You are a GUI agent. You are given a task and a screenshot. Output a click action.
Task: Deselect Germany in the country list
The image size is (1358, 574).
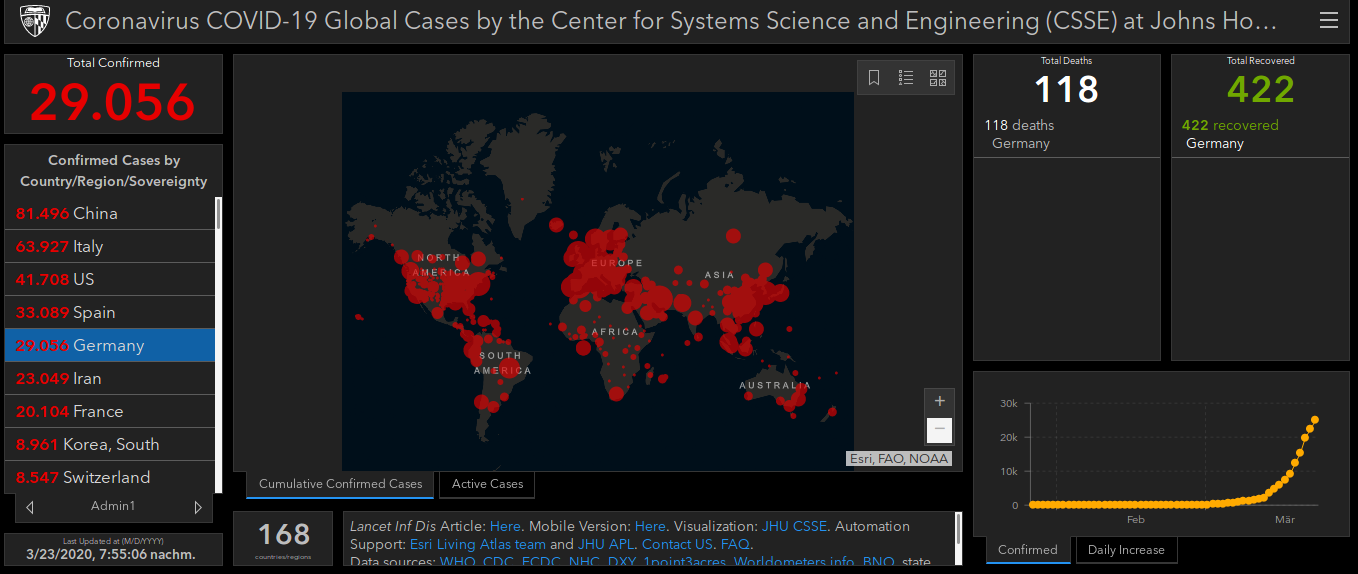(110, 345)
